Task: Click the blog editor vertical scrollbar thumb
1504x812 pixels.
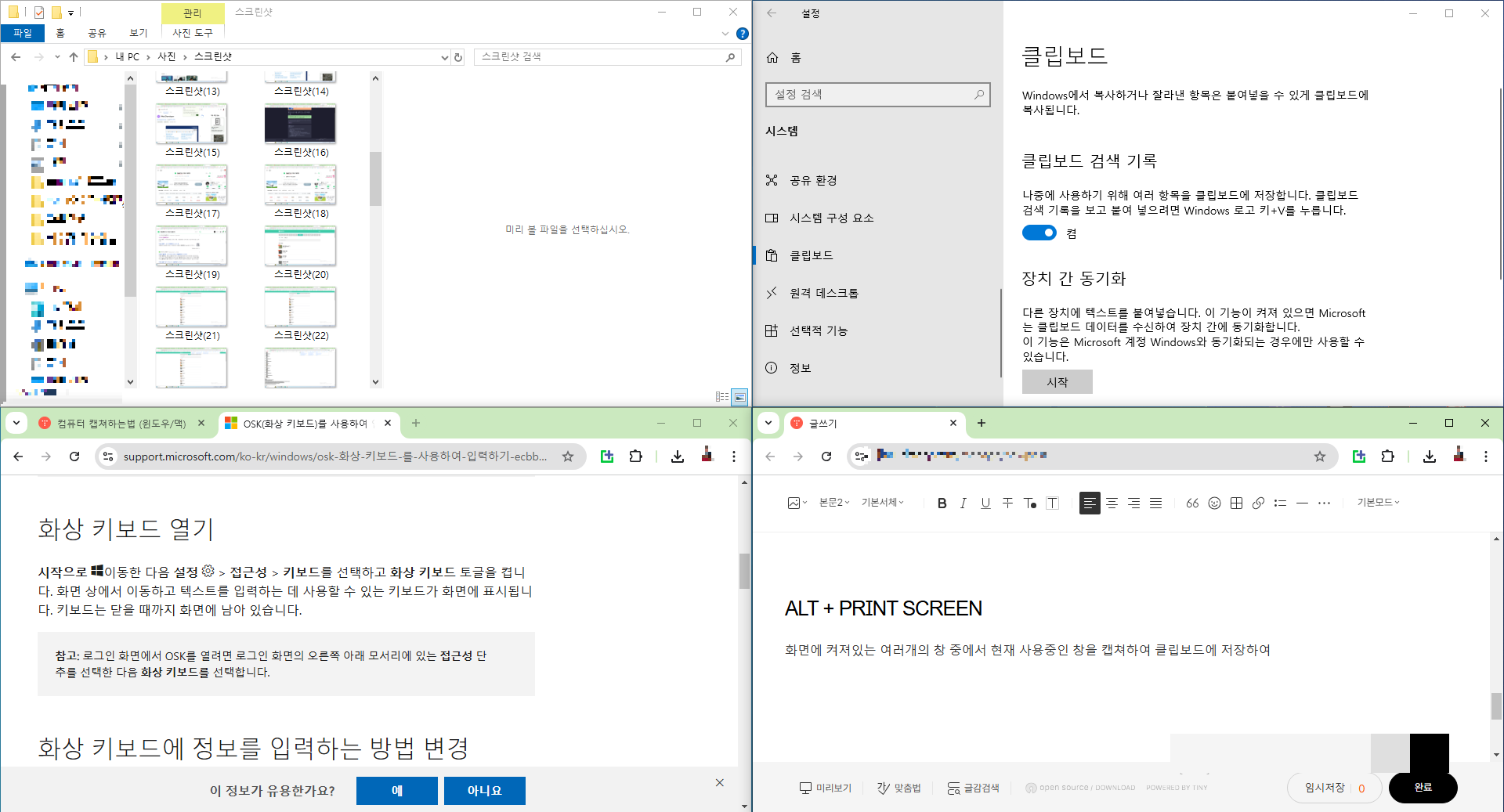Action: [x=1496, y=706]
